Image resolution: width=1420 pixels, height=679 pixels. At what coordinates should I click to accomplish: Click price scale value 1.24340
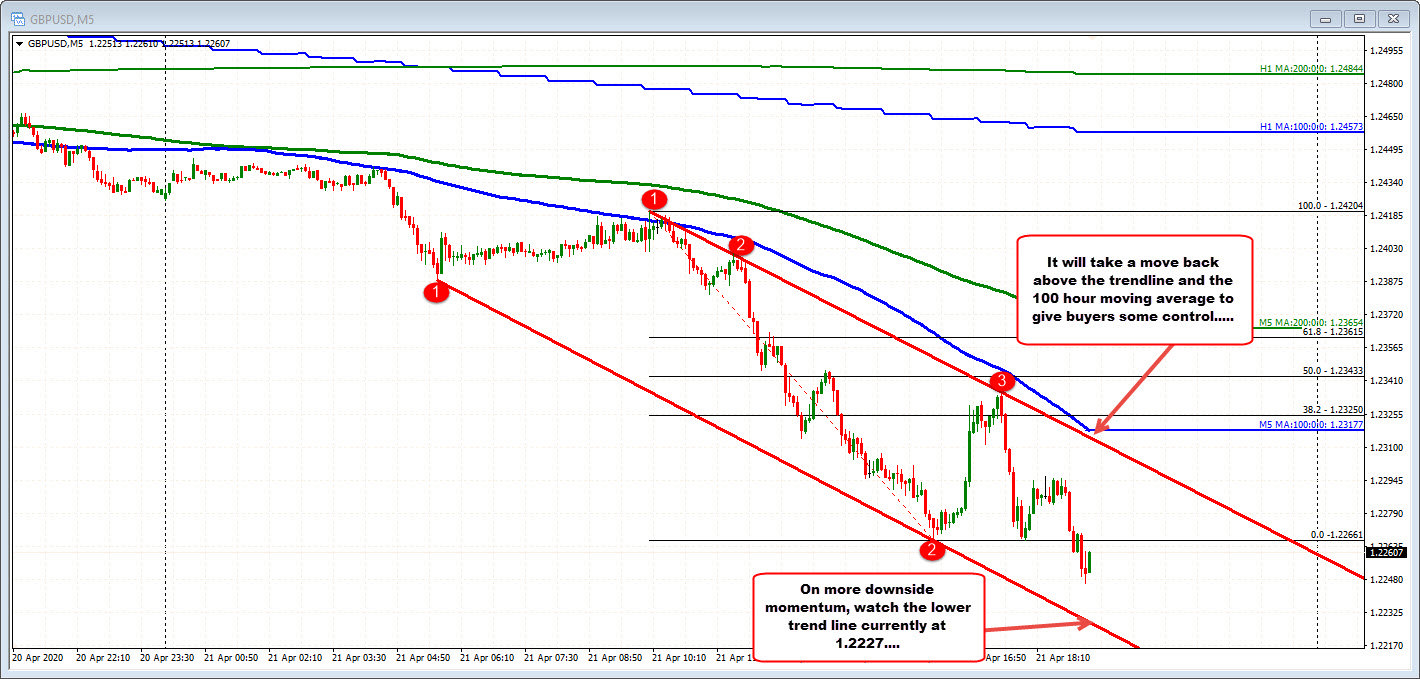pyautogui.click(x=1386, y=182)
